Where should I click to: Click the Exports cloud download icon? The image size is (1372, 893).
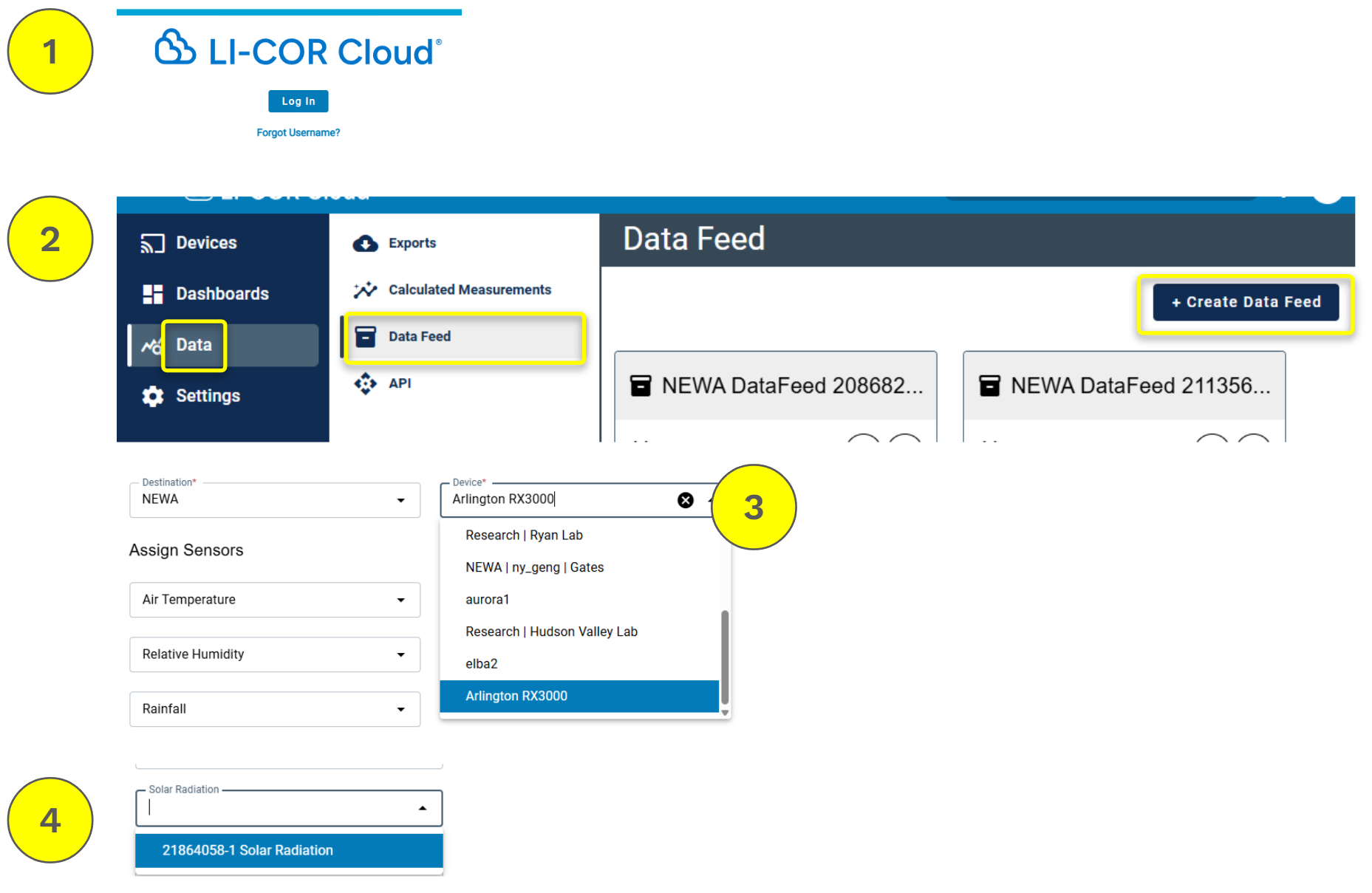pos(365,243)
